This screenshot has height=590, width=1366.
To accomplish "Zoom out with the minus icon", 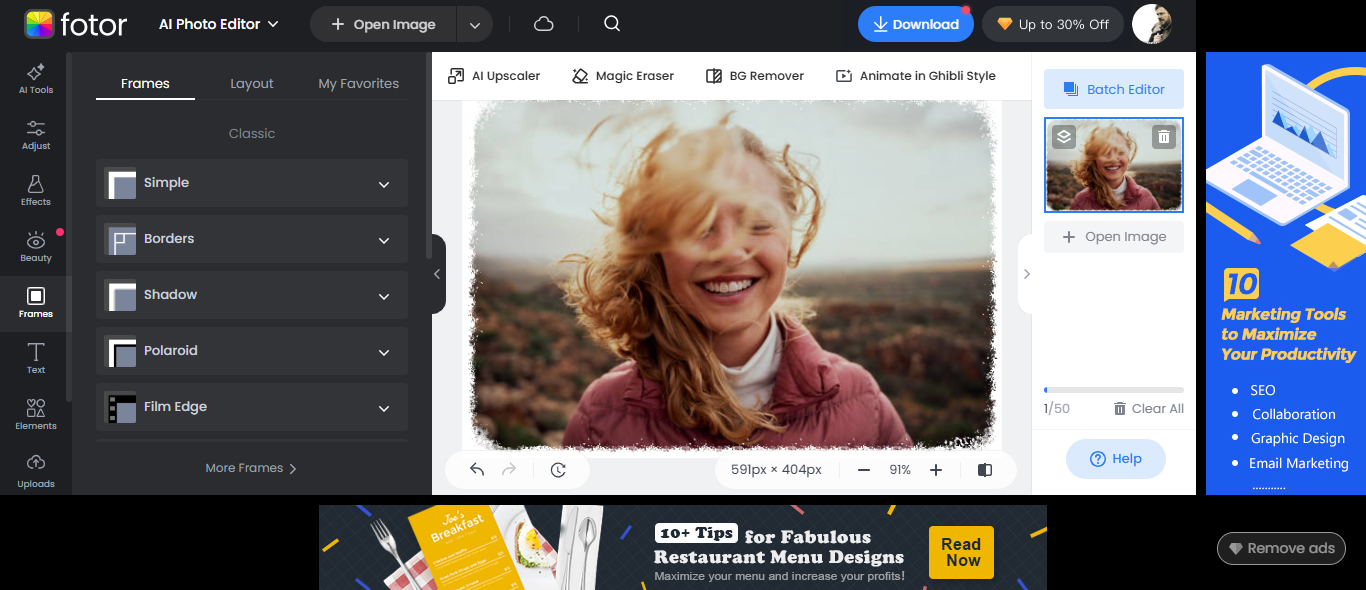I will click(864, 469).
